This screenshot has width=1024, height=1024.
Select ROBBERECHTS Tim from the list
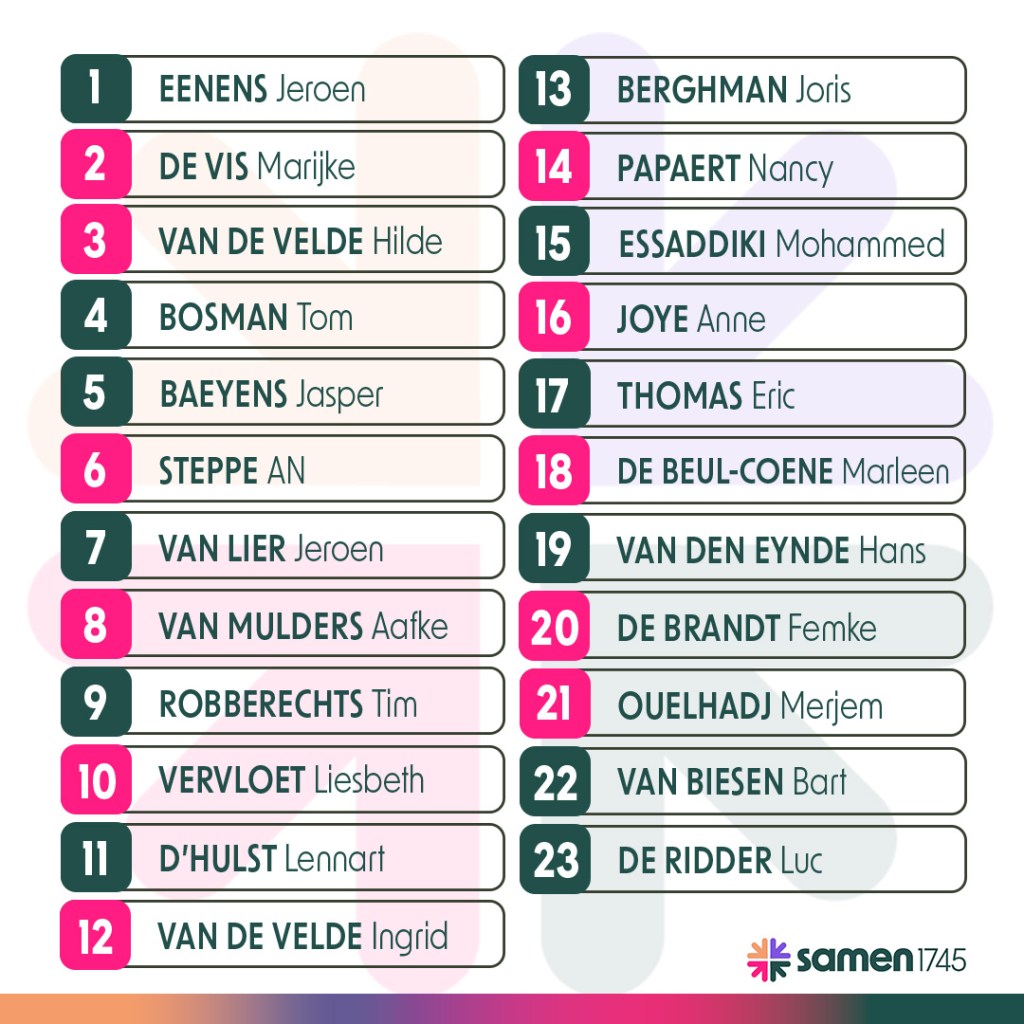click(x=288, y=703)
